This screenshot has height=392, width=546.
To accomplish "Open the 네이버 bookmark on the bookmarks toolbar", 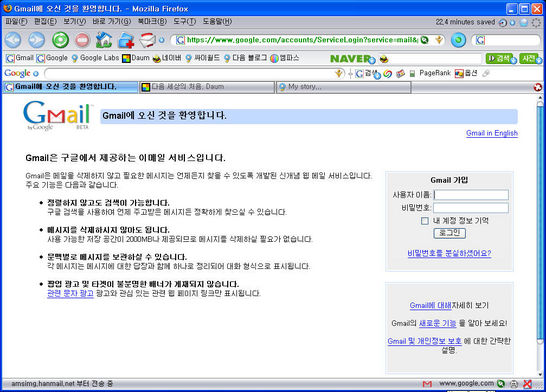I will pyautogui.click(x=167, y=58).
